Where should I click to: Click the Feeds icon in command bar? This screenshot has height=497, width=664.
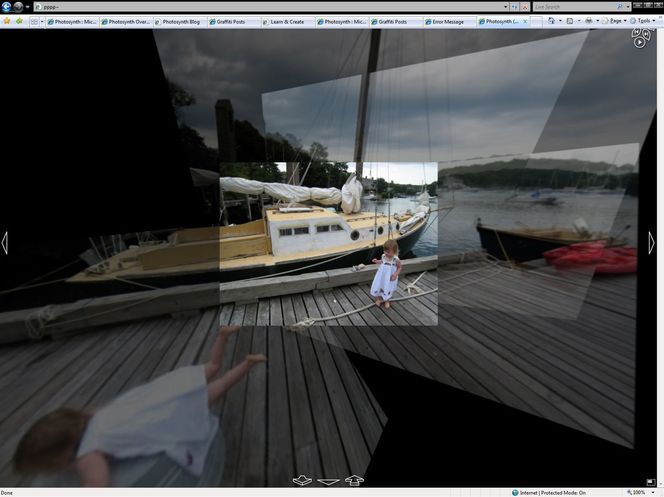[x=570, y=21]
